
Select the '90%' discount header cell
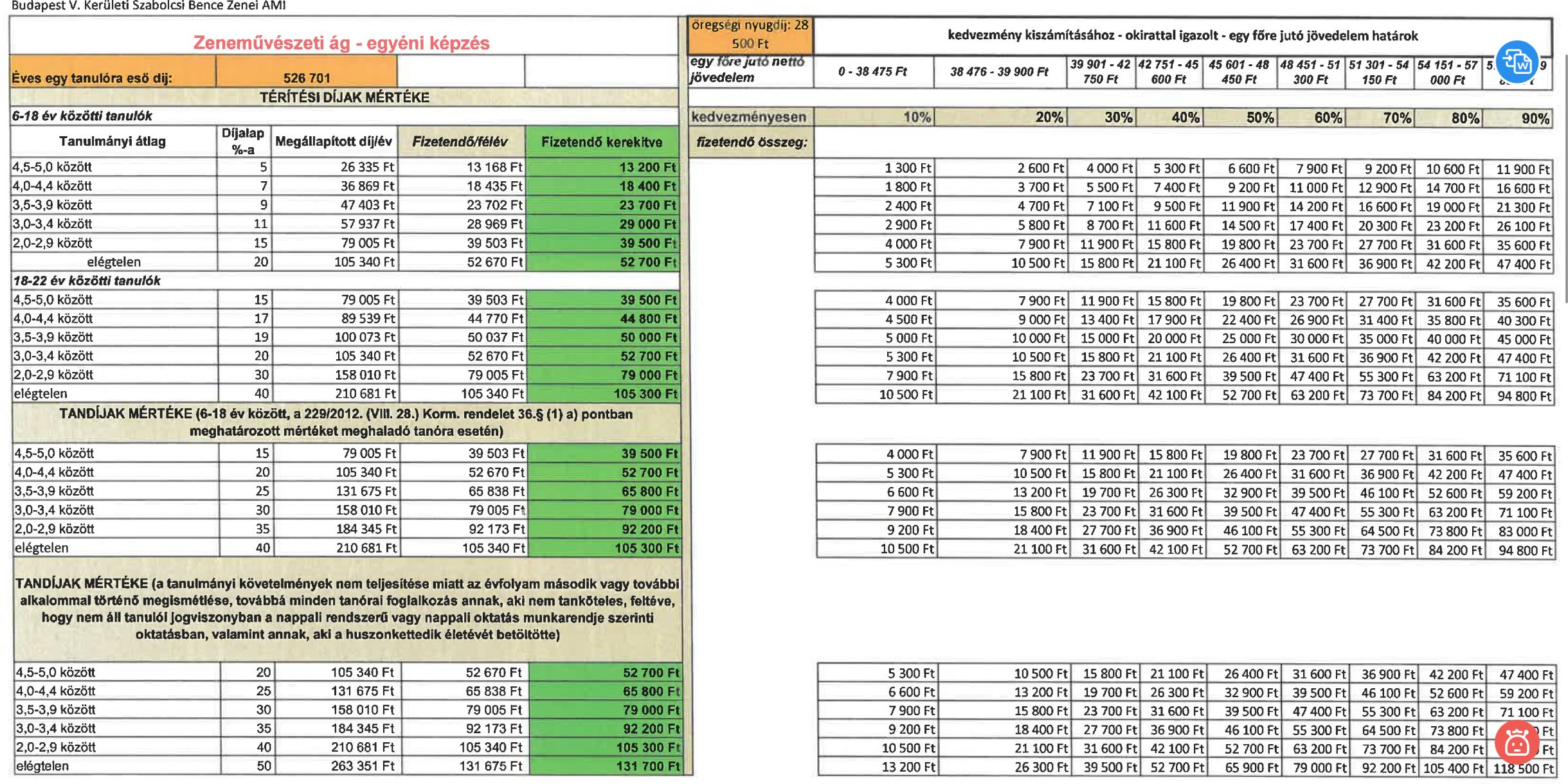tap(1518, 119)
